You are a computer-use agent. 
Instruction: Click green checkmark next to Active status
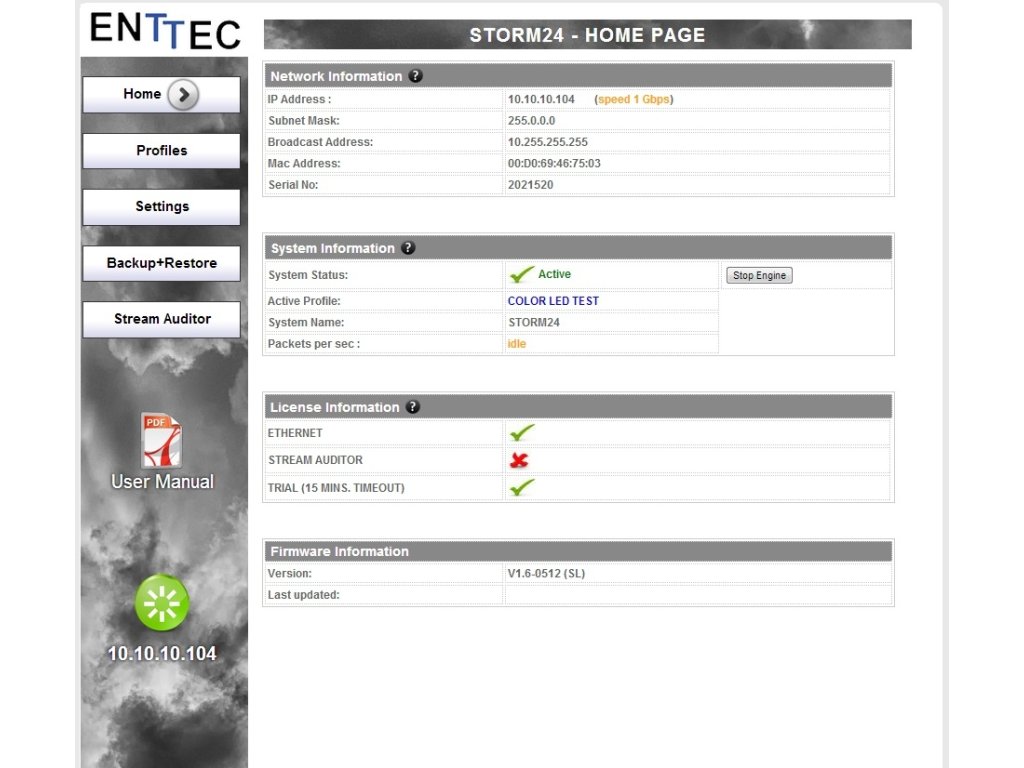coord(521,274)
